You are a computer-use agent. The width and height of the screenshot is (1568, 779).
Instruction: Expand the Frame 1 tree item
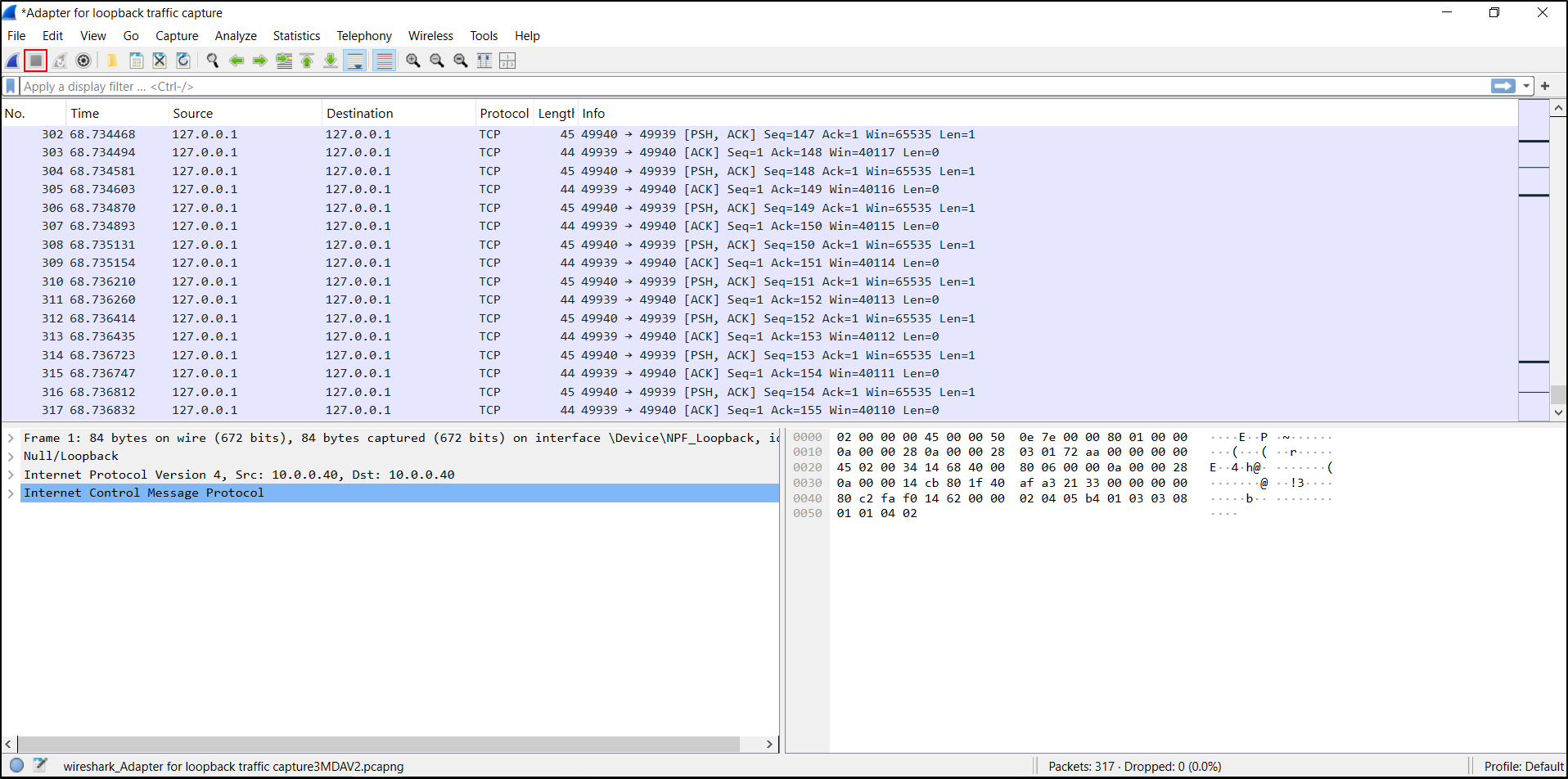11,438
